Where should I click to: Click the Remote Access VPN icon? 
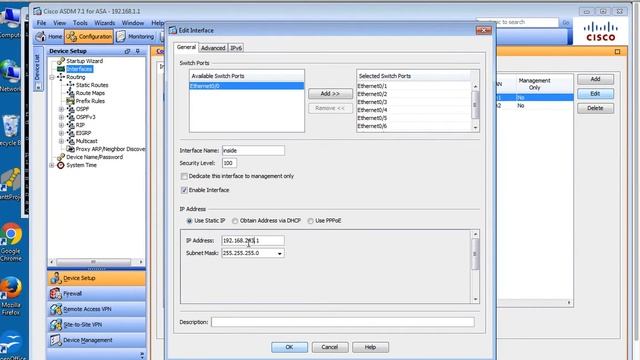[56, 309]
